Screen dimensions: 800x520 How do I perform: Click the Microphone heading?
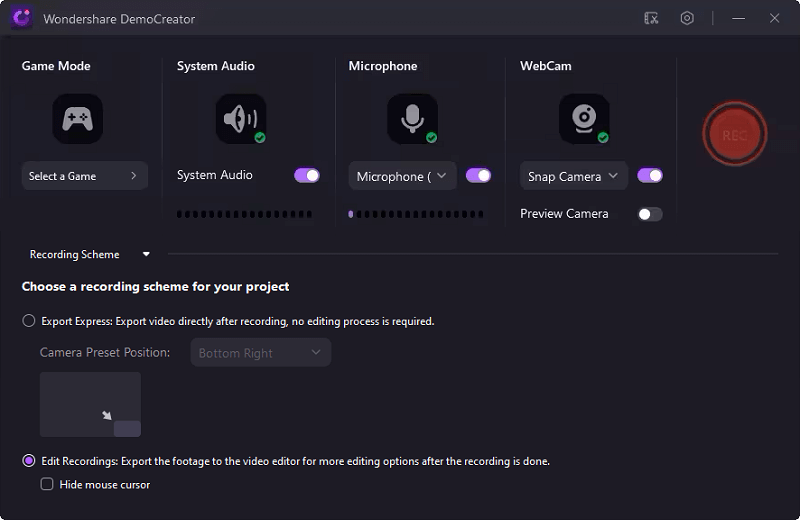[383, 66]
